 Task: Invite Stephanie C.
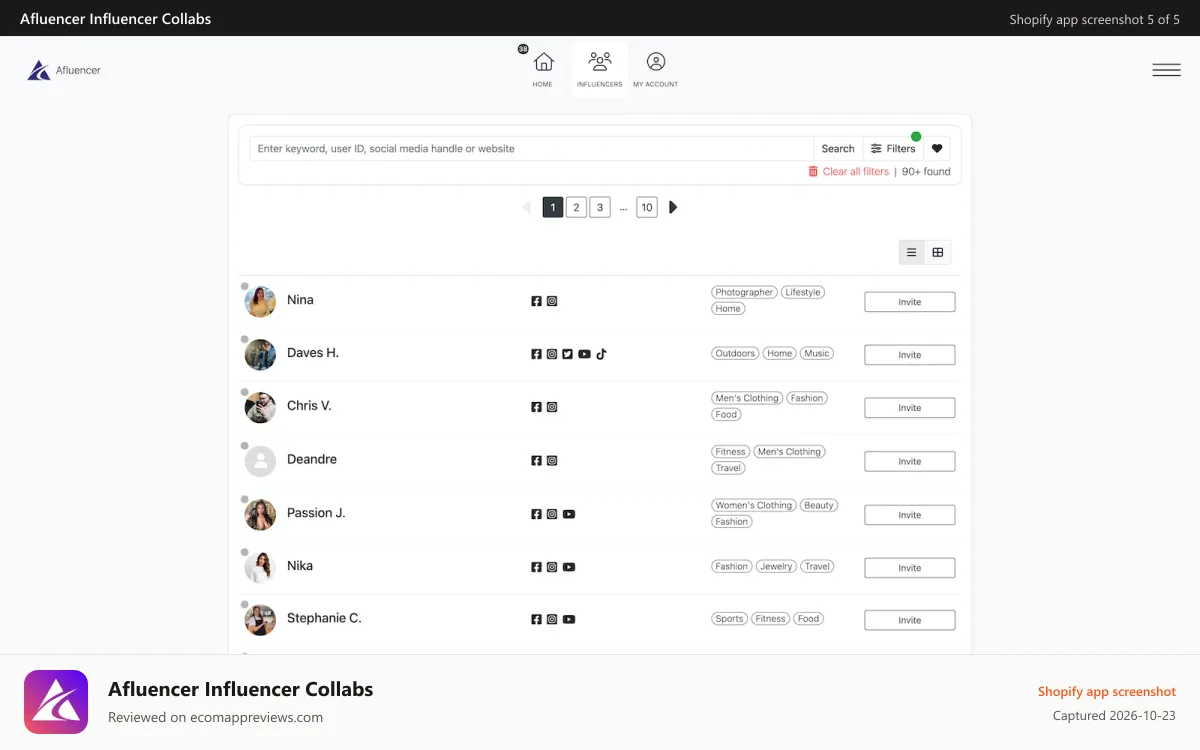click(x=910, y=620)
